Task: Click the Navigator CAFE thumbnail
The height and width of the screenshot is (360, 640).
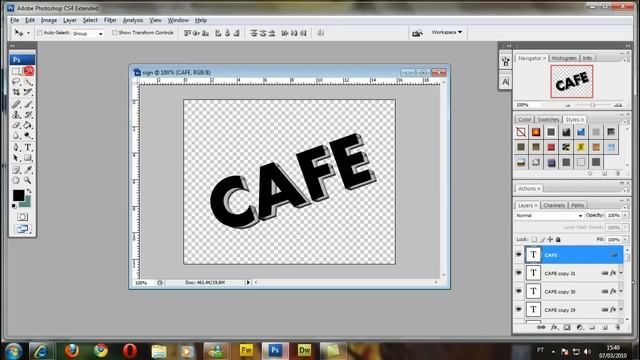Action: (571, 82)
